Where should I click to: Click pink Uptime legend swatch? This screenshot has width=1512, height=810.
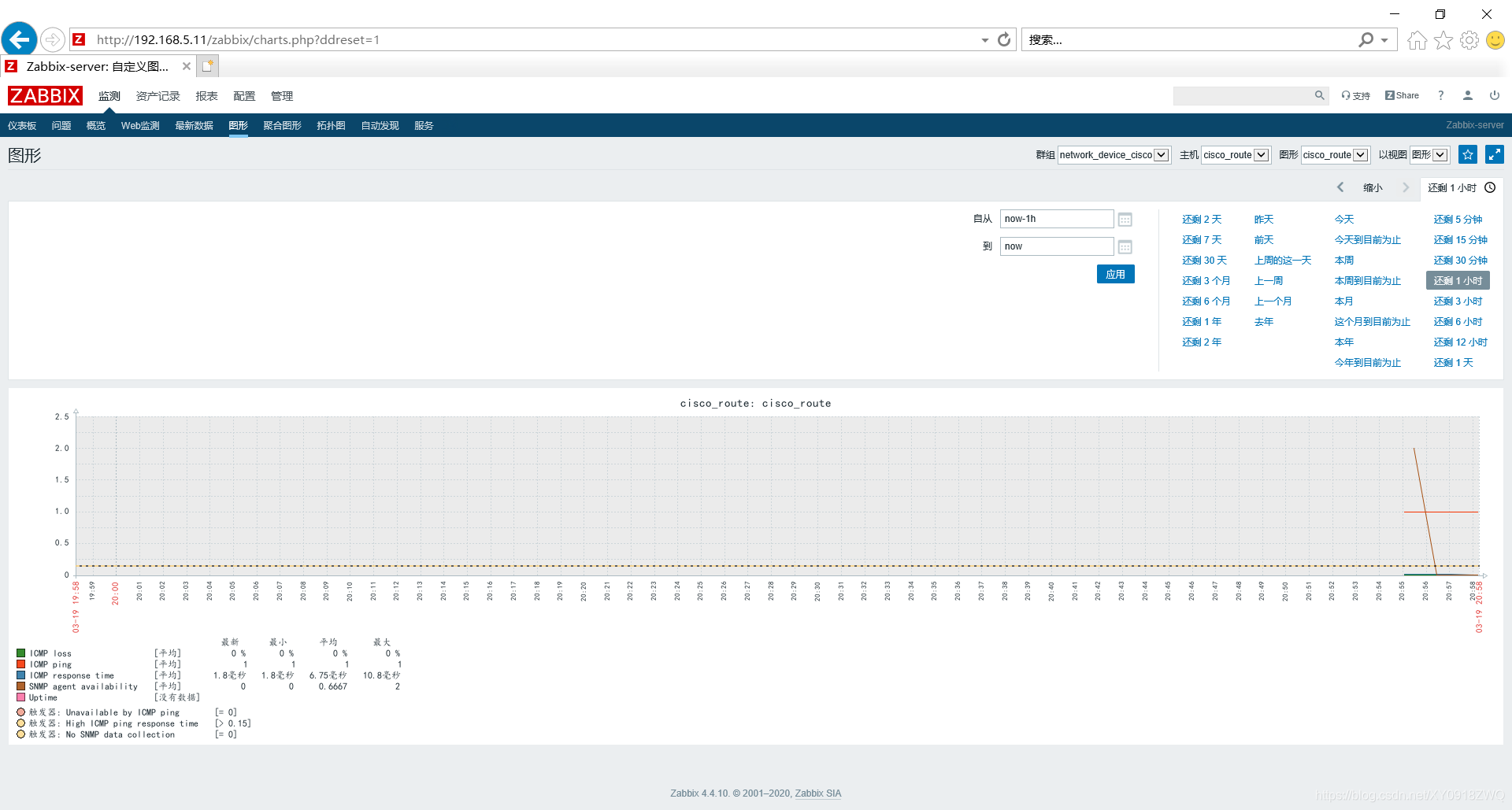[x=21, y=697]
